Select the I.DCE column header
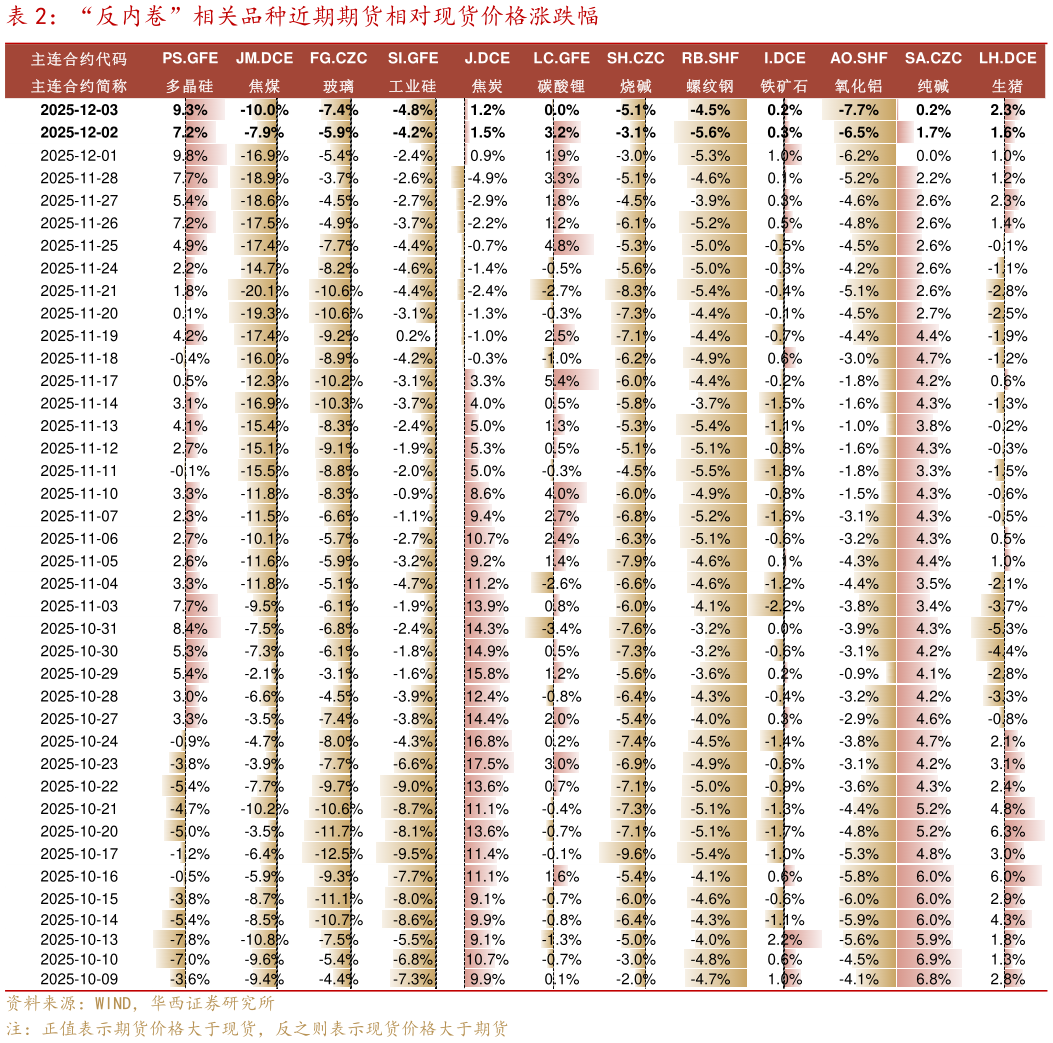 pyautogui.click(x=784, y=59)
